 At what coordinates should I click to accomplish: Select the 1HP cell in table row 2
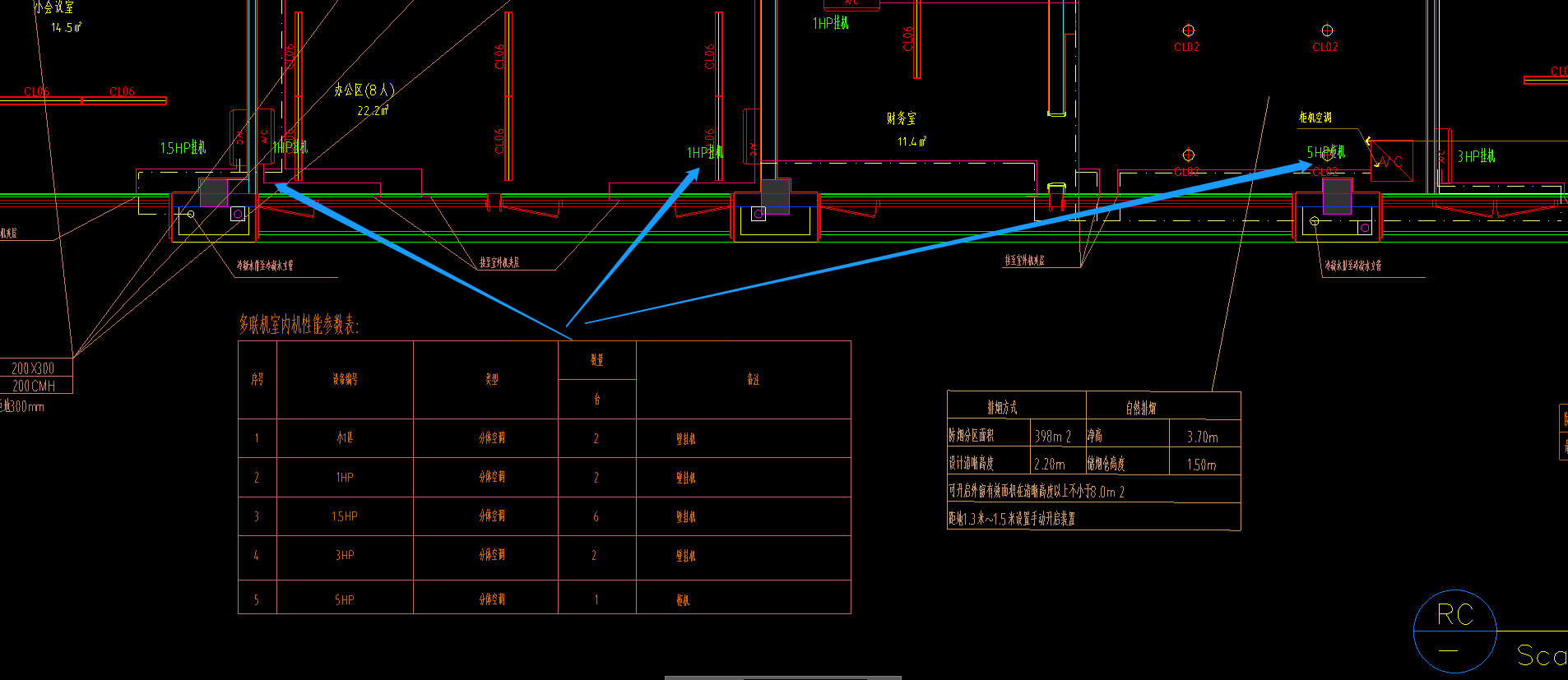pos(345,478)
